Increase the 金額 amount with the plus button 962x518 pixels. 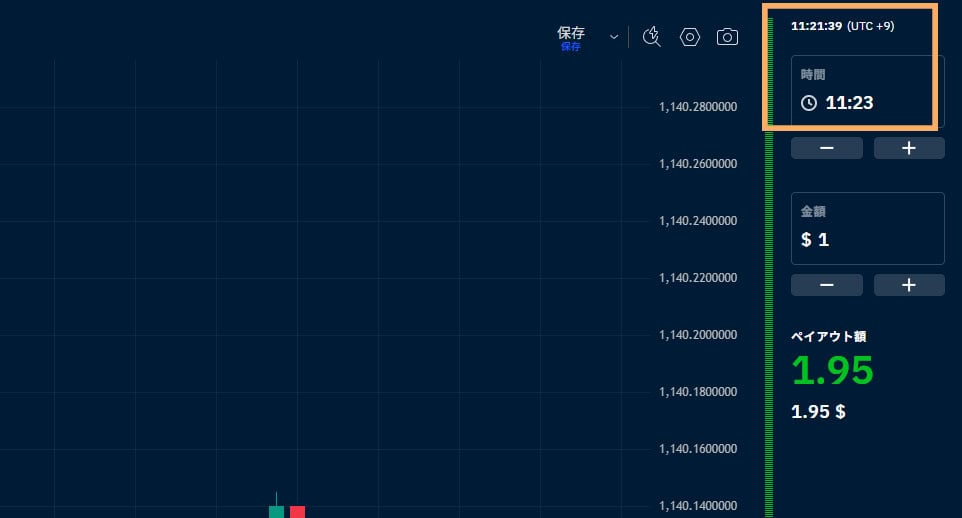pyautogui.click(x=908, y=285)
